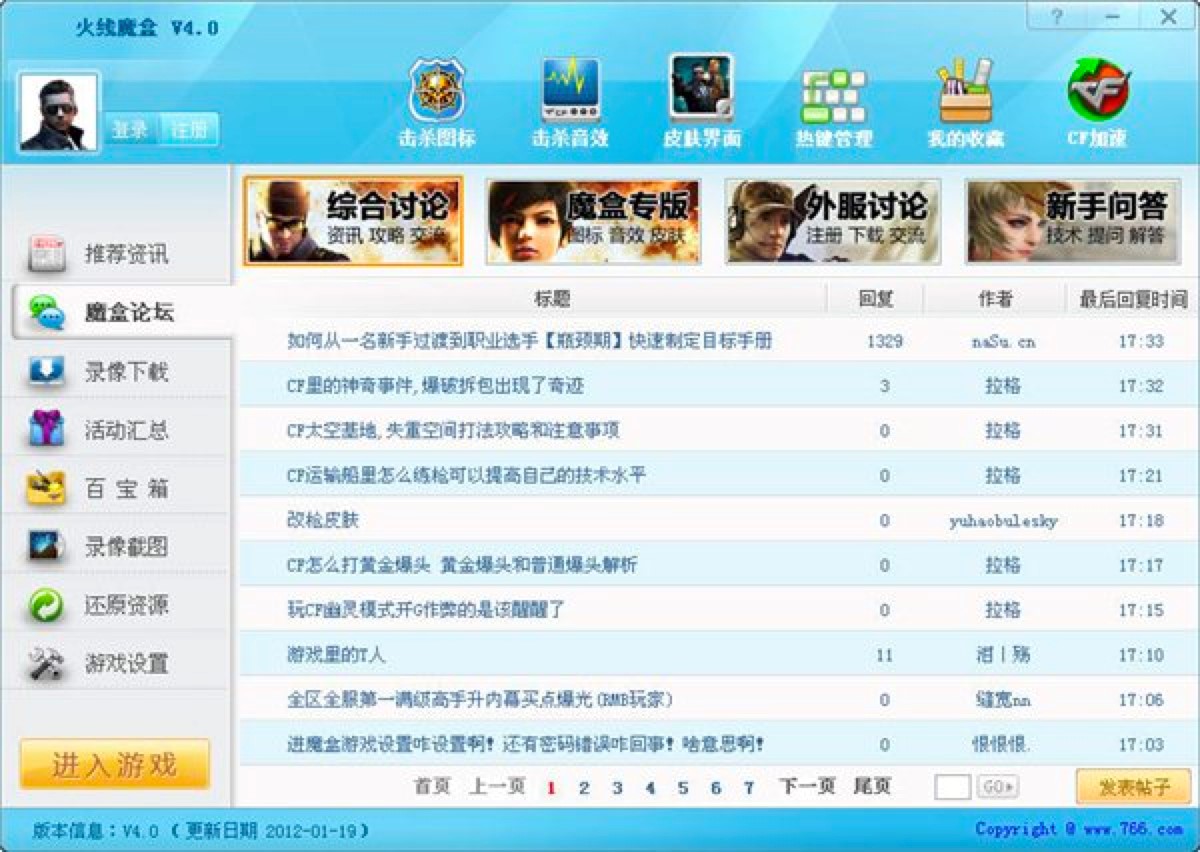Click reply time 17:33
Screen dimensions: 1200x852
click(x=1141, y=342)
